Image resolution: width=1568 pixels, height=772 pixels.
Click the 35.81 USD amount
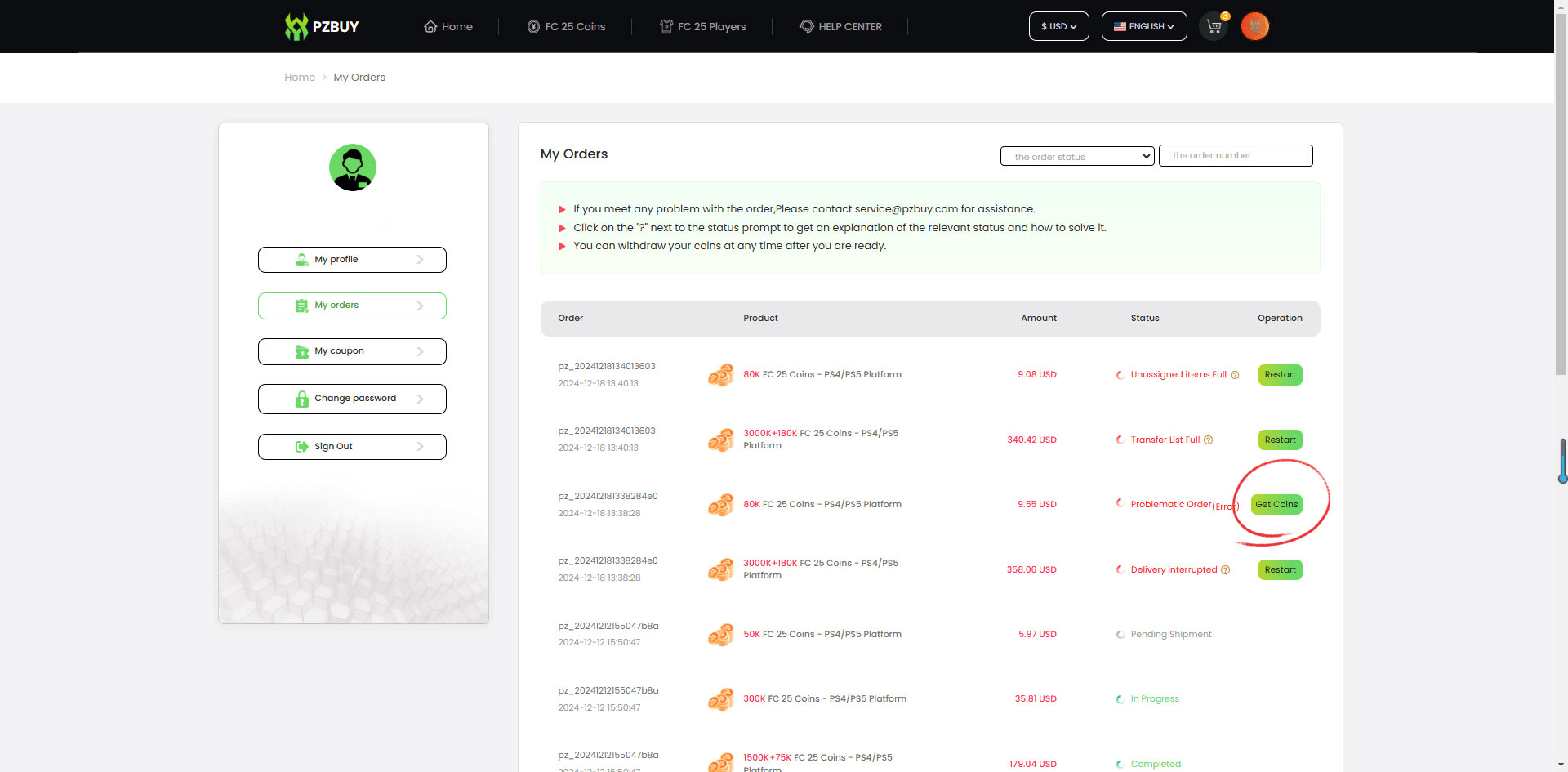(x=1036, y=699)
